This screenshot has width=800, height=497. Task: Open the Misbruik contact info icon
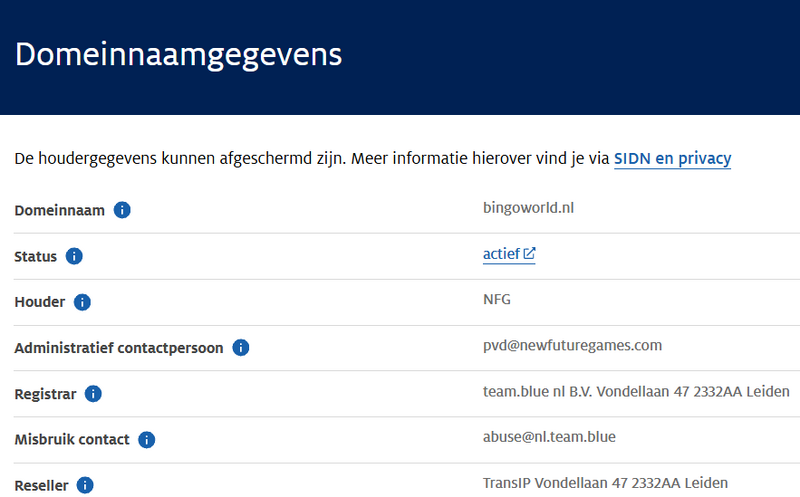(146, 439)
